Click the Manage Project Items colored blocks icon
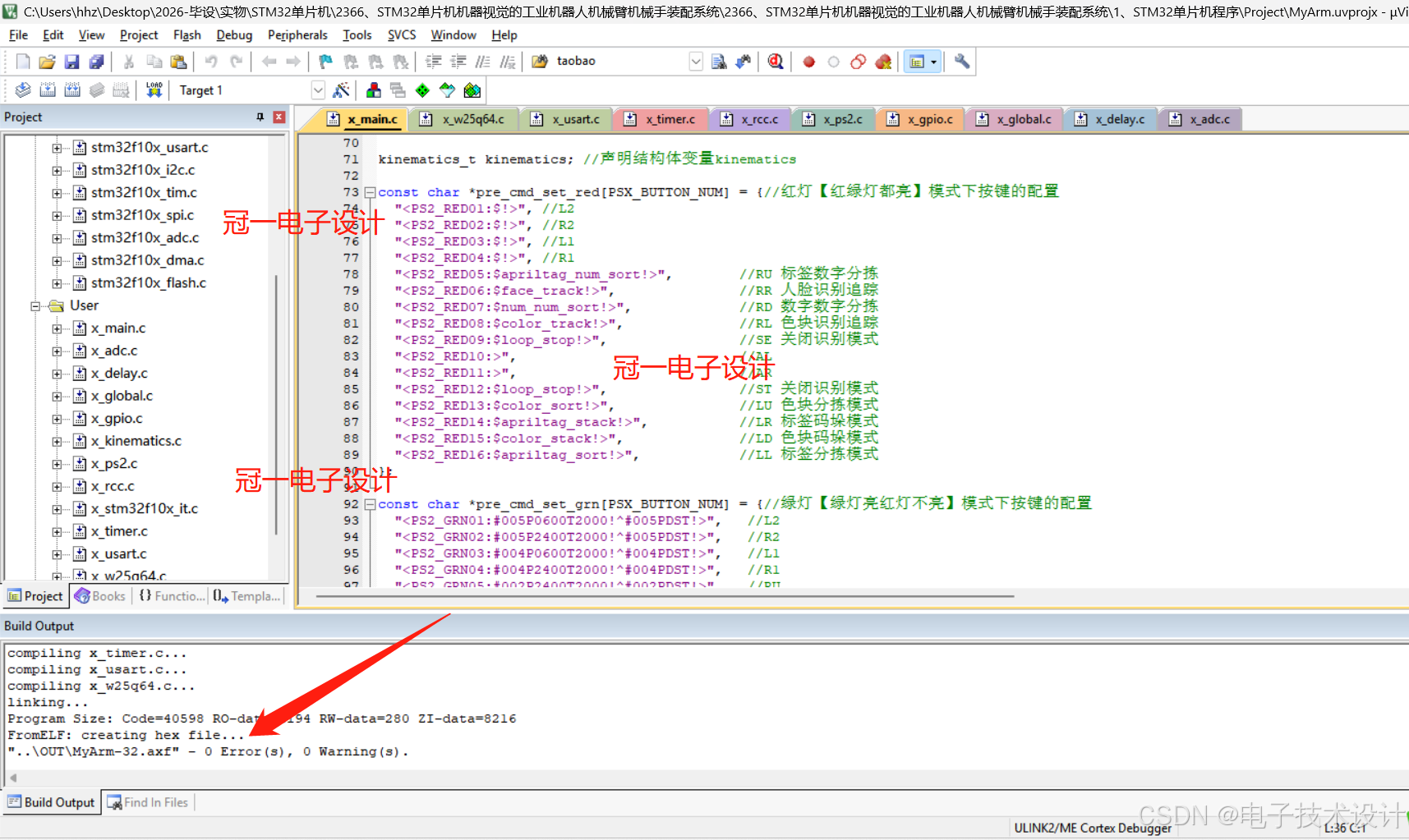This screenshot has width=1409, height=840. [x=374, y=90]
